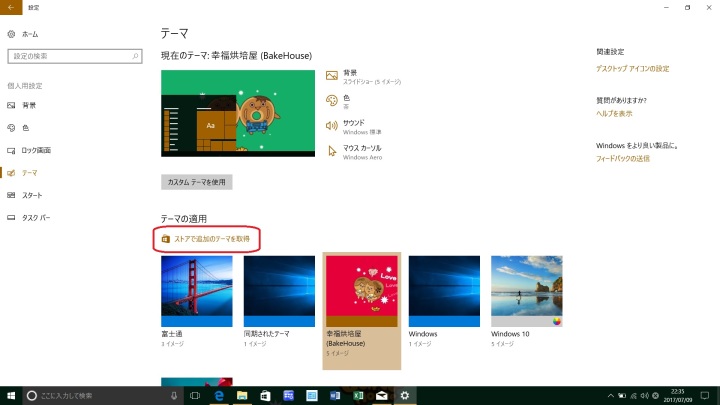The image size is (720, 405).
Task: Open the 背景 slideshow setting of current theme
Action: tap(363, 77)
